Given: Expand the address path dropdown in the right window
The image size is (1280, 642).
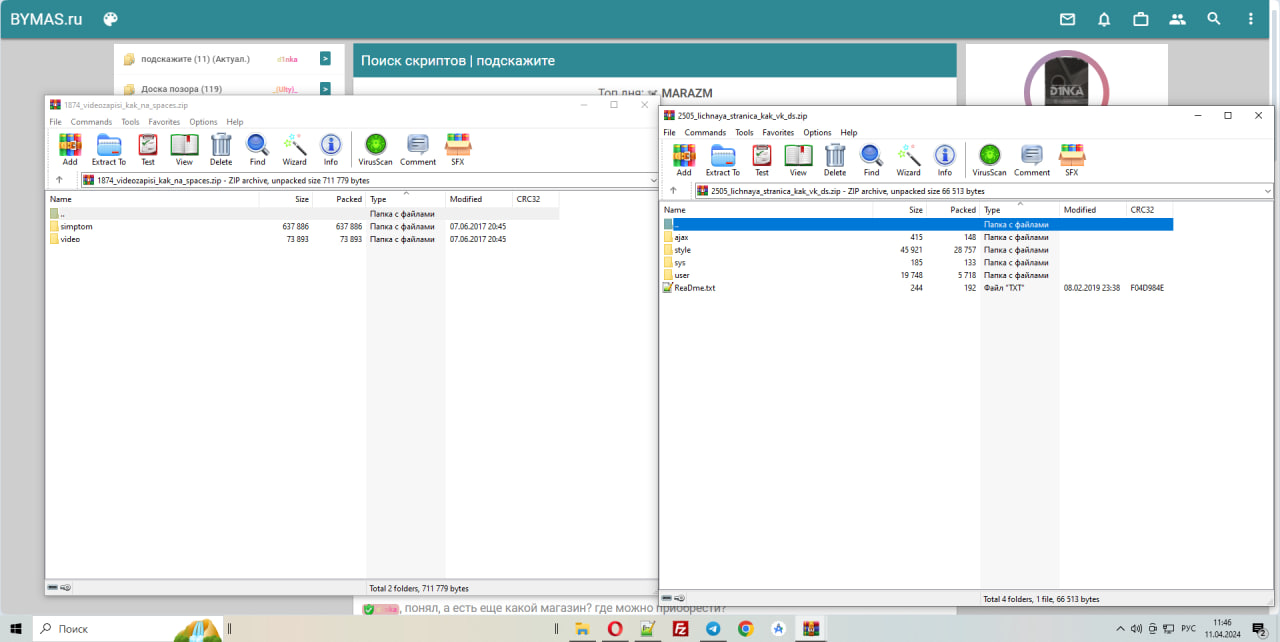Looking at the screenshot, I should [x=1267, y=191].
